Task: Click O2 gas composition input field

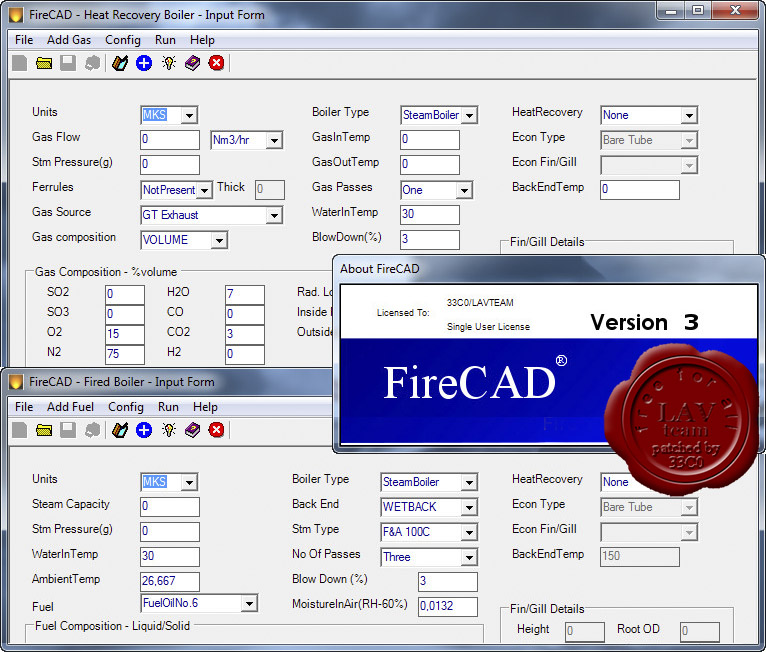Action: (125, 335)
